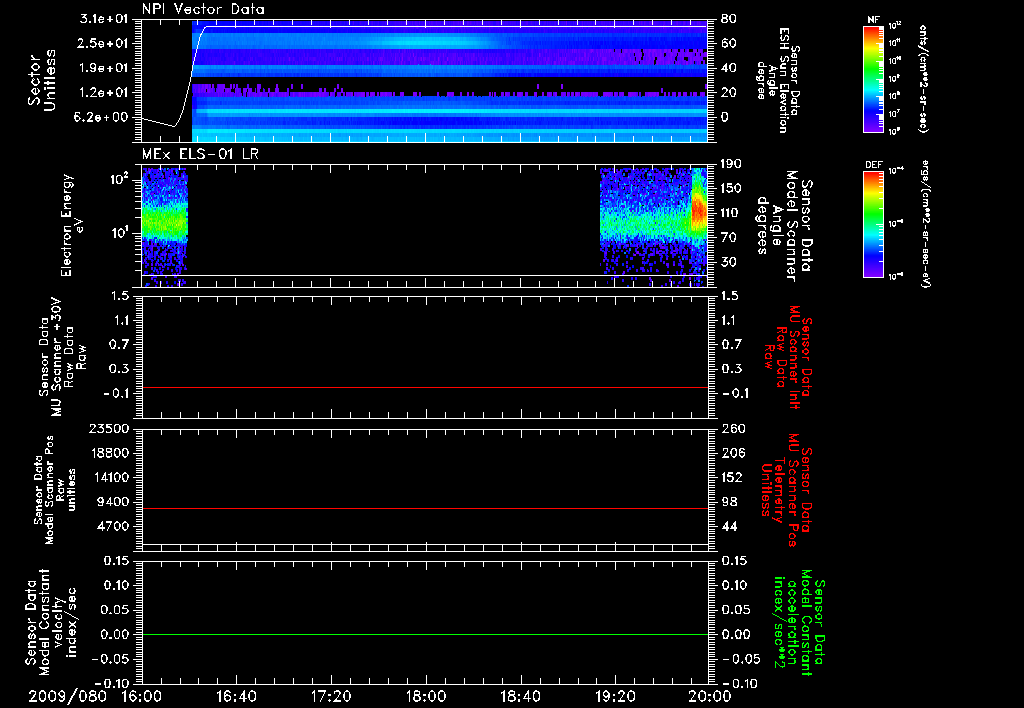This screenshot has height=708, width=1024.
Task: Click the red electron flux hotspot near 20:00
Action: [699, 210]
